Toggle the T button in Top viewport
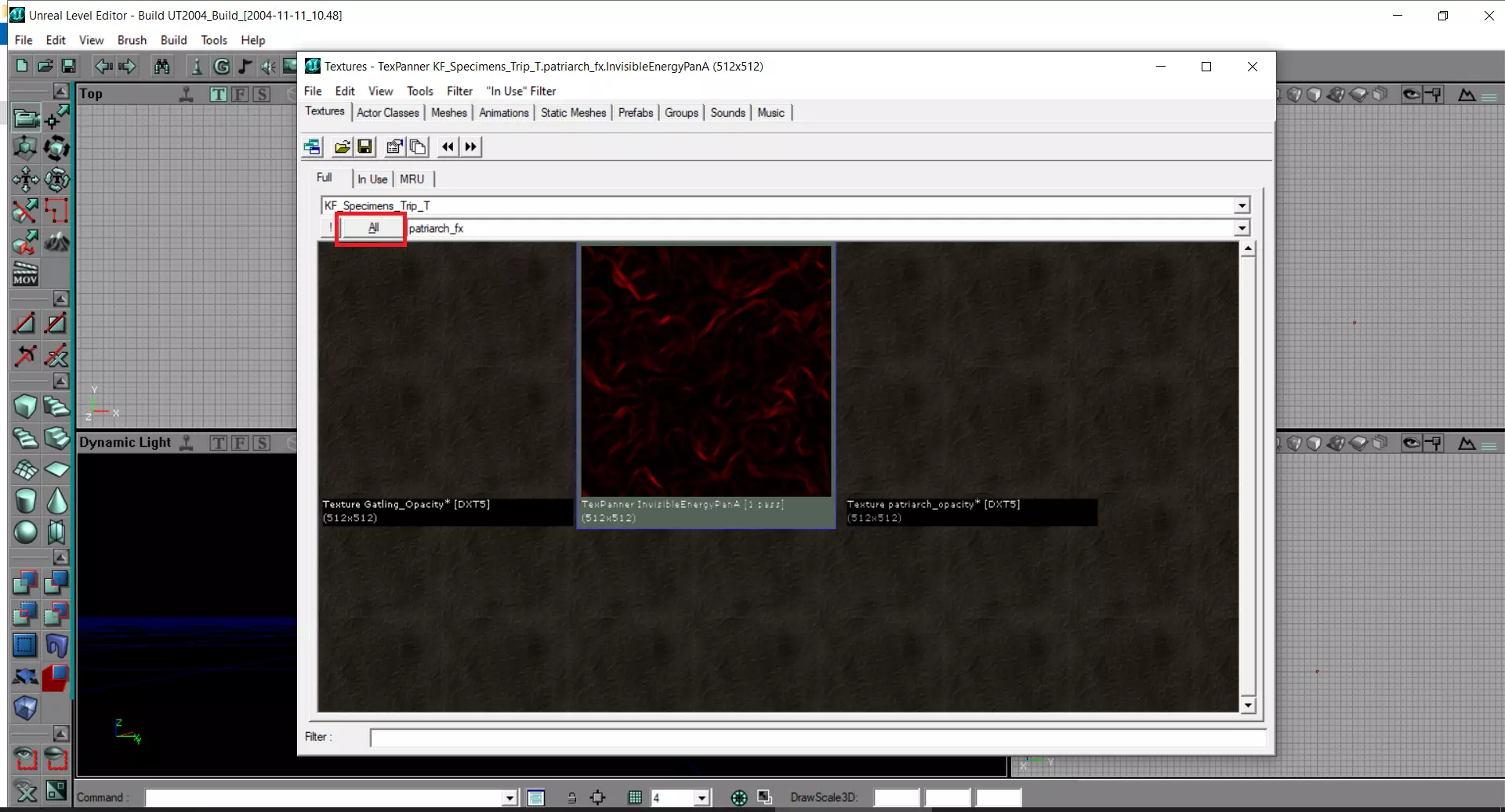Screen dimensions: 1505x812 point(218,94)
